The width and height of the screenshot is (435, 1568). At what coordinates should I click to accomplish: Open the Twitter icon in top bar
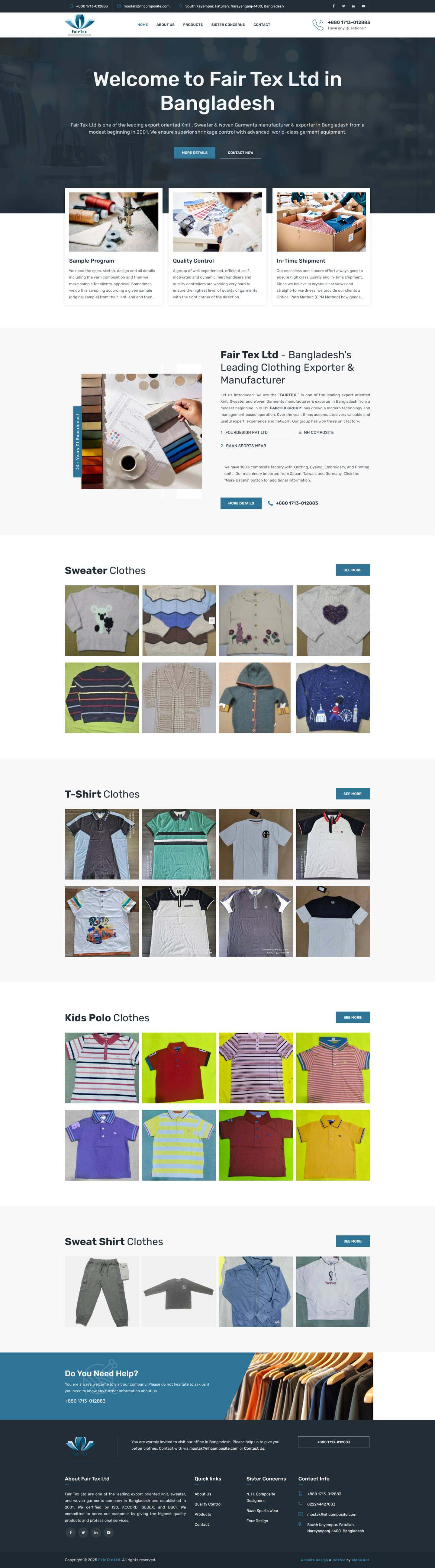343,6
